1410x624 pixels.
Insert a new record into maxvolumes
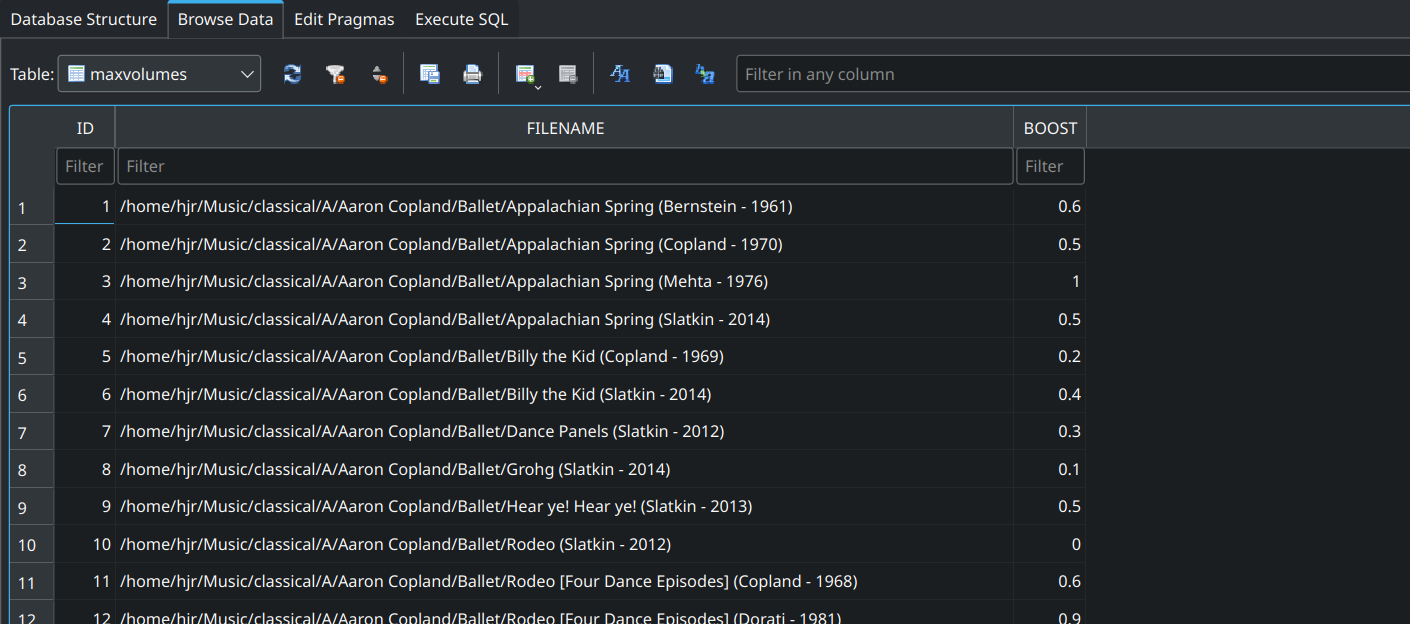click(522, 70)
